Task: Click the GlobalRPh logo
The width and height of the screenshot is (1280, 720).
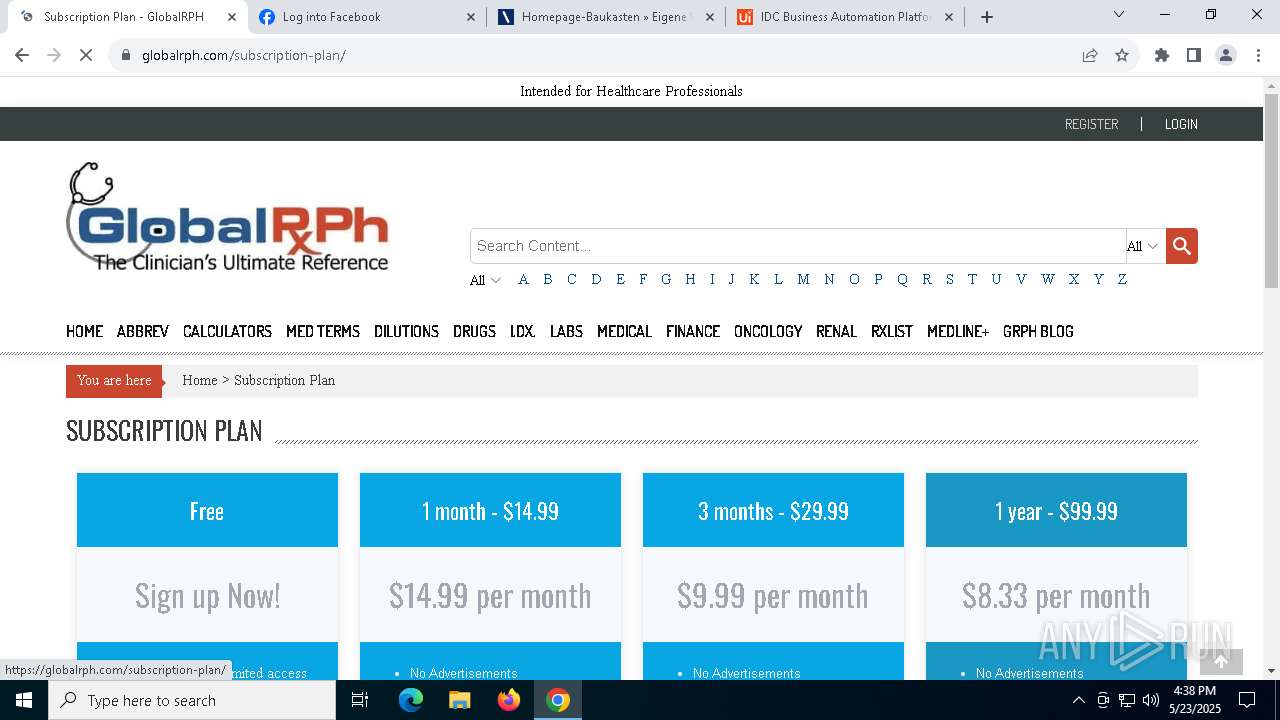Action: 227,218
